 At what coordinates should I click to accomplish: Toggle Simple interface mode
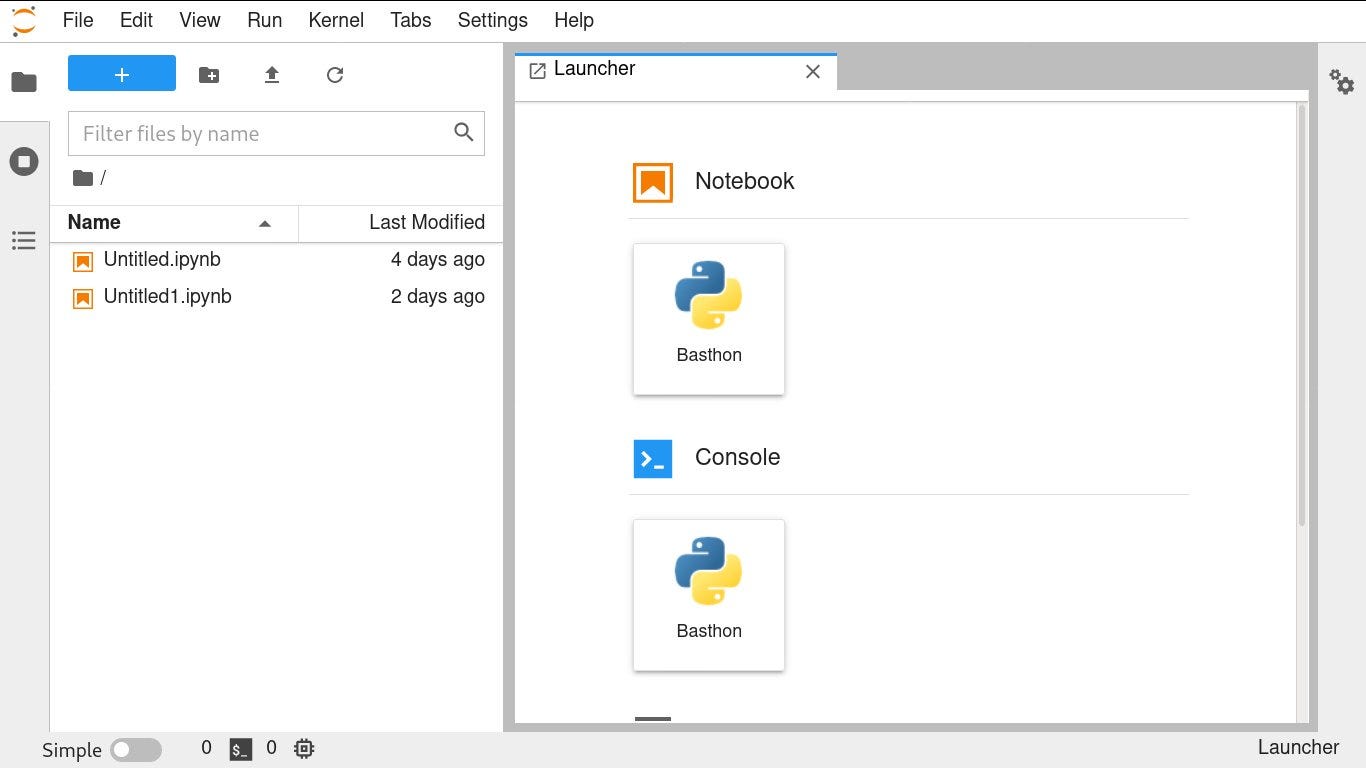(x=138, y=748)
